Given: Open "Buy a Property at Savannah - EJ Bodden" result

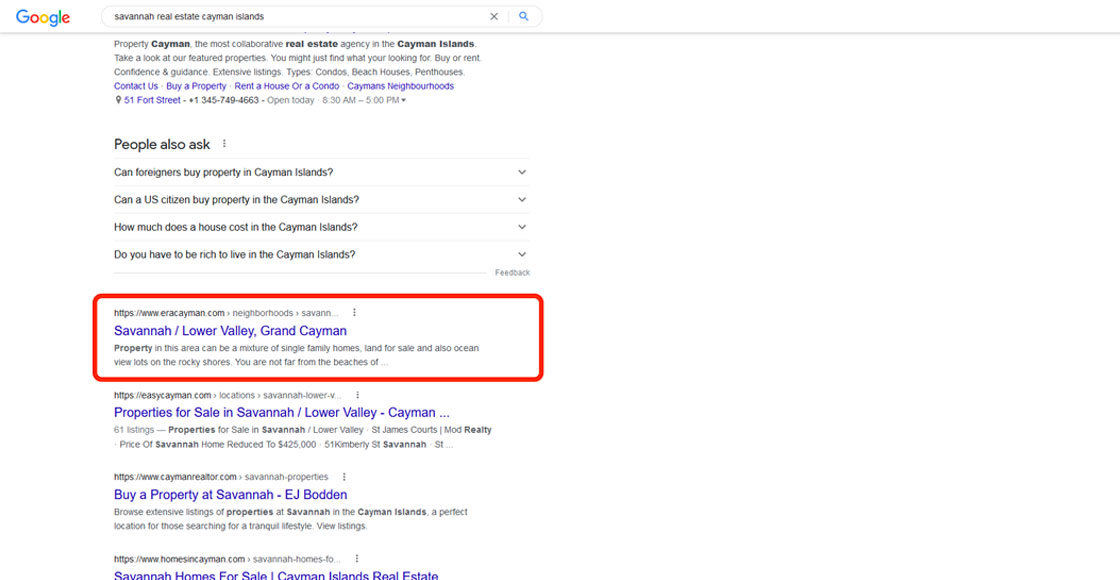Looking at the screenshot, I should pyautogui.click(x=231, y=494).
